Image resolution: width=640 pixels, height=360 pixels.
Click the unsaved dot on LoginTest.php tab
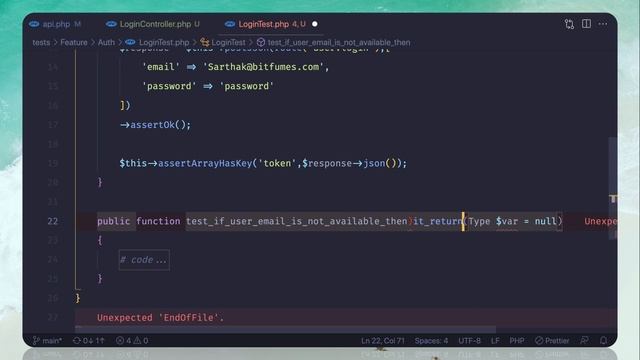(x=315, y=24)
